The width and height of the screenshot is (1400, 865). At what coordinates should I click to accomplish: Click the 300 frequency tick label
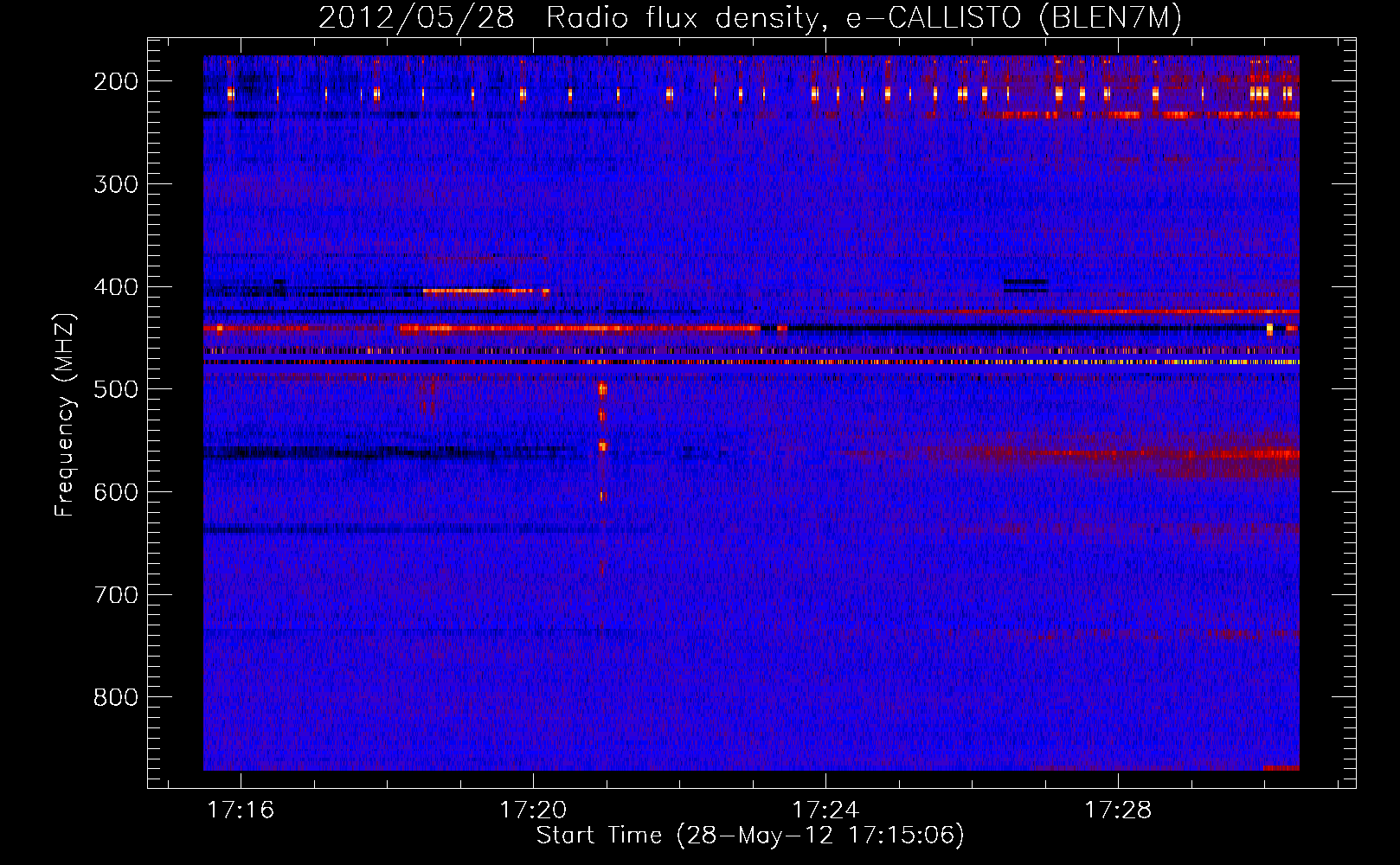116,184
